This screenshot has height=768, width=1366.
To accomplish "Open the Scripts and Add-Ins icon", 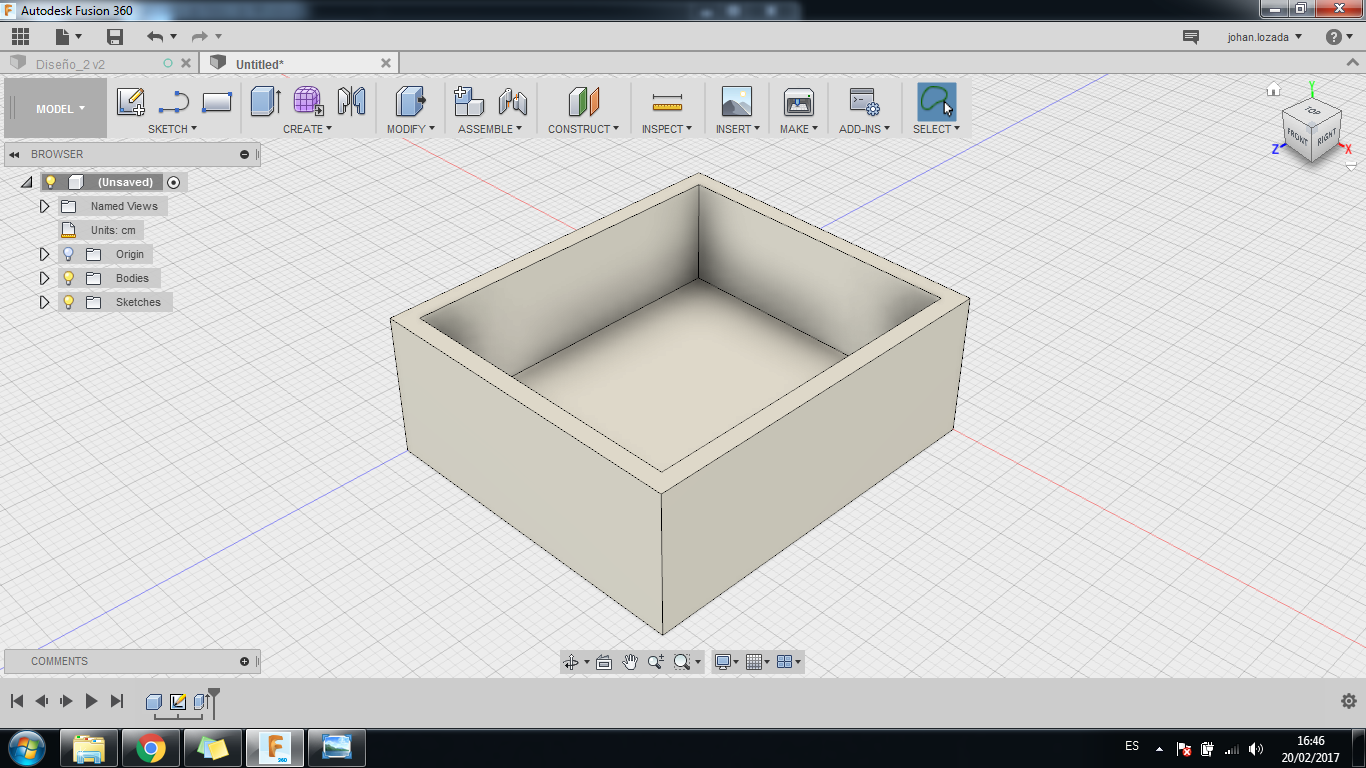I will tap(864, 102).
